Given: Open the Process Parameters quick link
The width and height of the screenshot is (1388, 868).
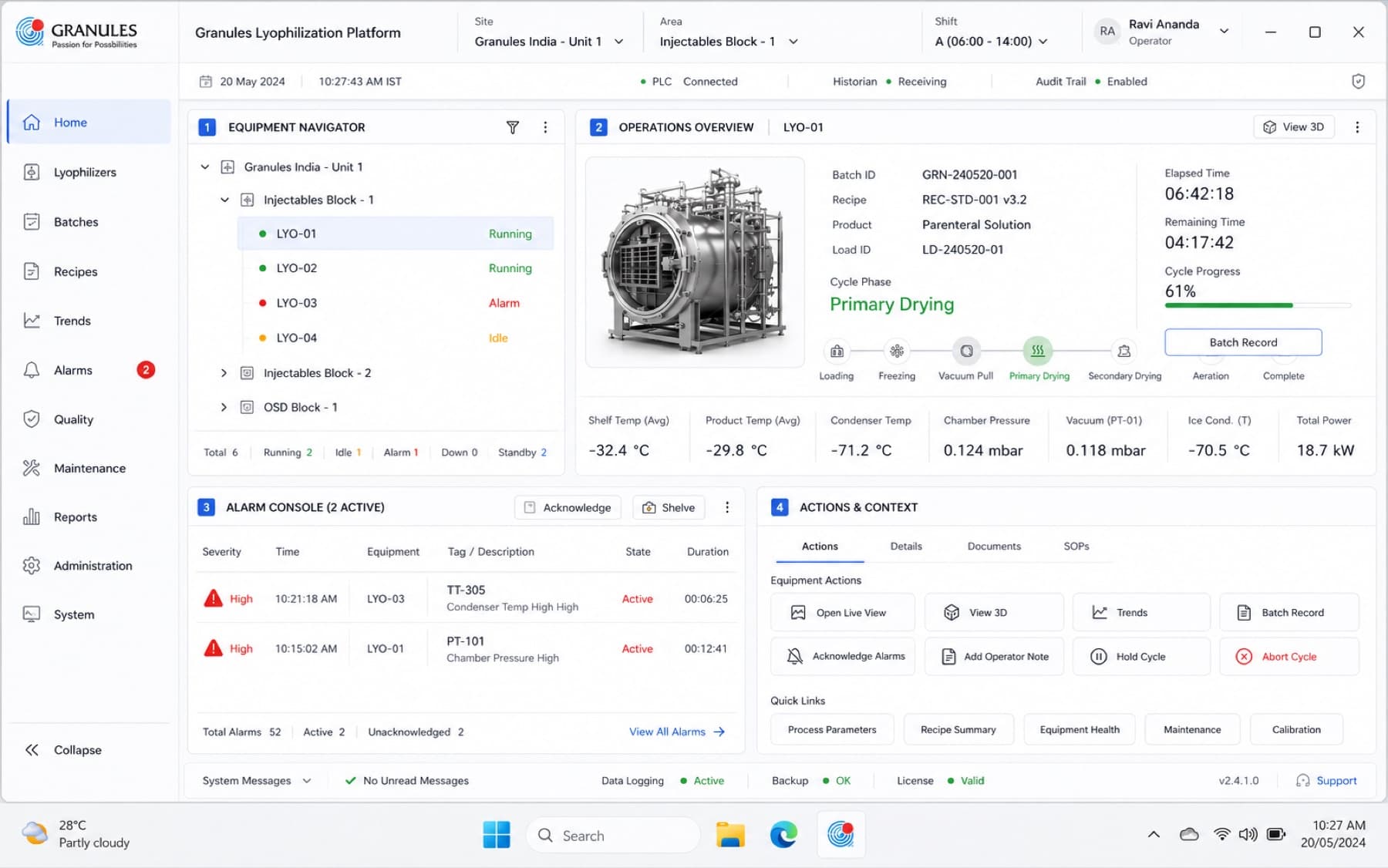Looking at the screenshot, I should (x=832, y=729).
